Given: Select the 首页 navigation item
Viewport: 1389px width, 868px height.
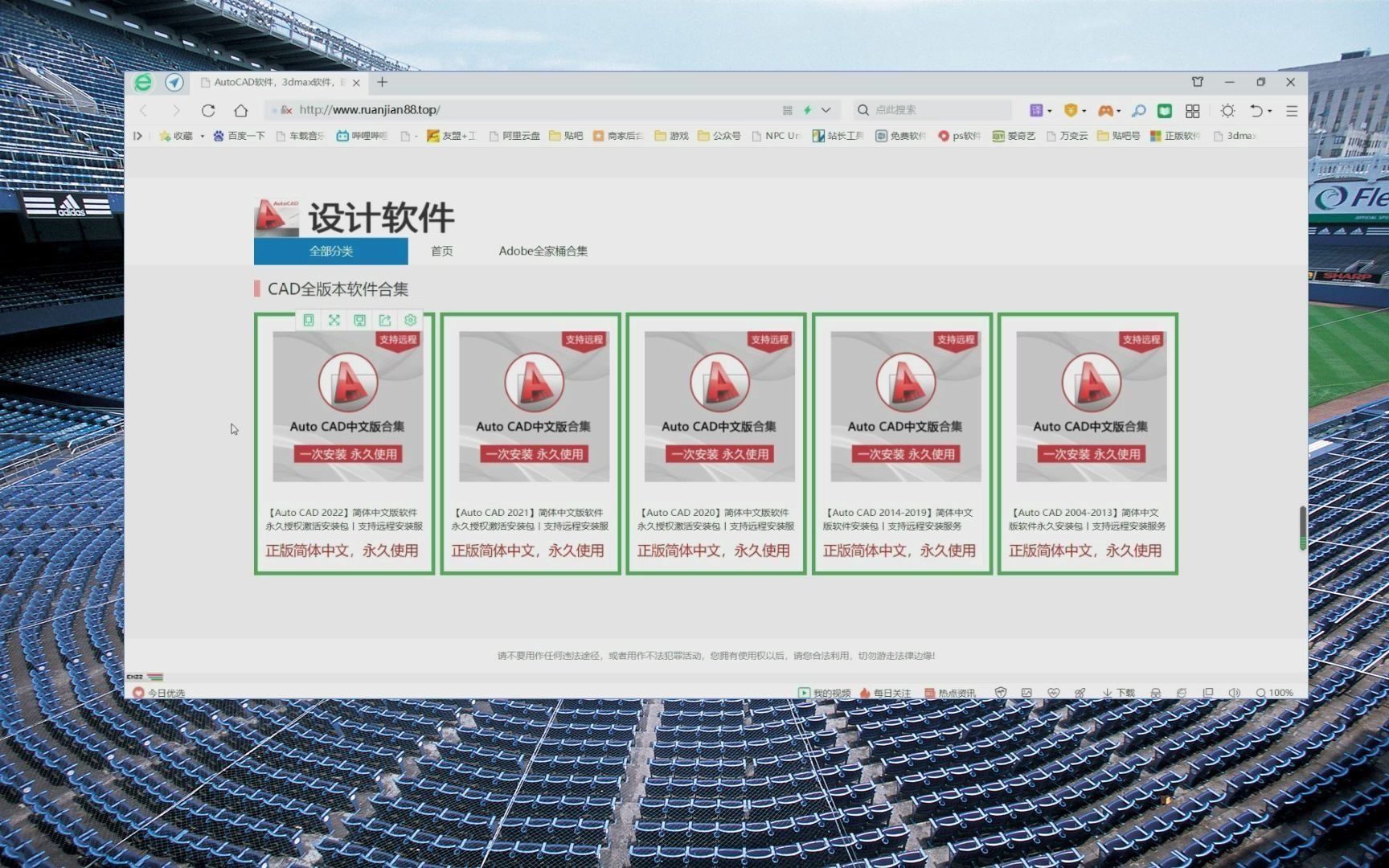Looking at the screenshot, I should click(x=442, y=251).
